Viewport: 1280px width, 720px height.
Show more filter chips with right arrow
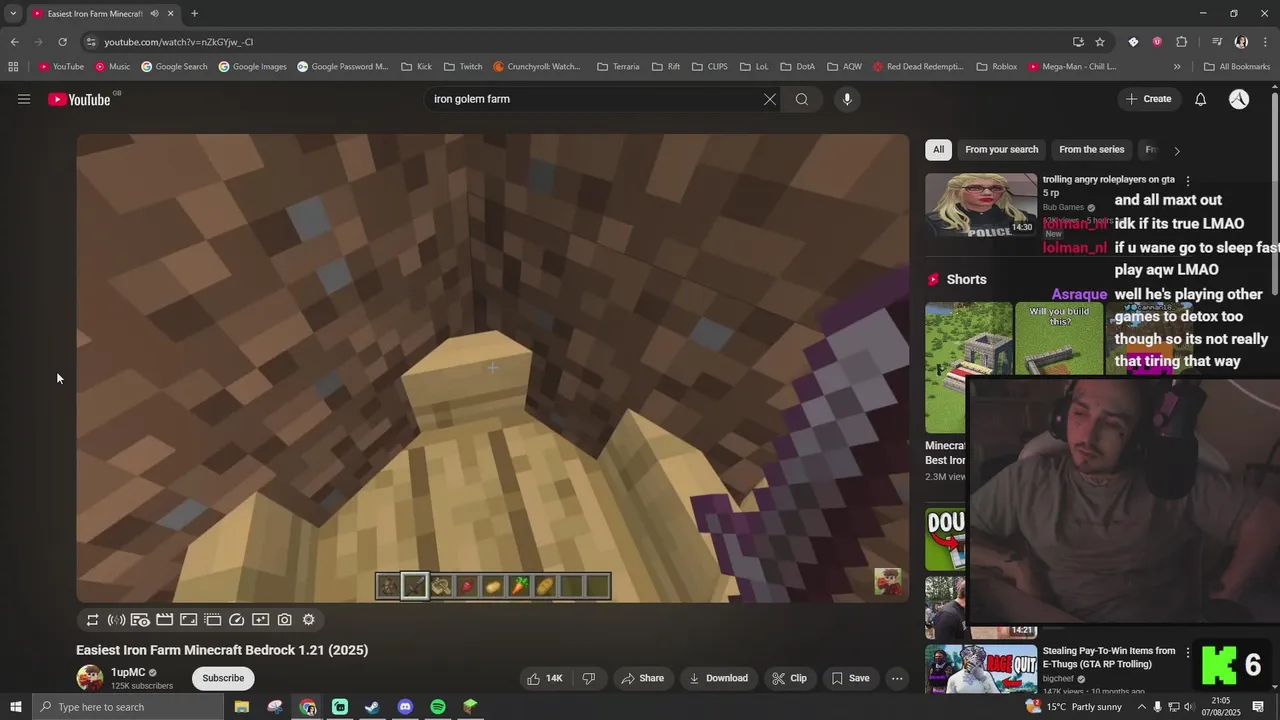(1177, 151)
